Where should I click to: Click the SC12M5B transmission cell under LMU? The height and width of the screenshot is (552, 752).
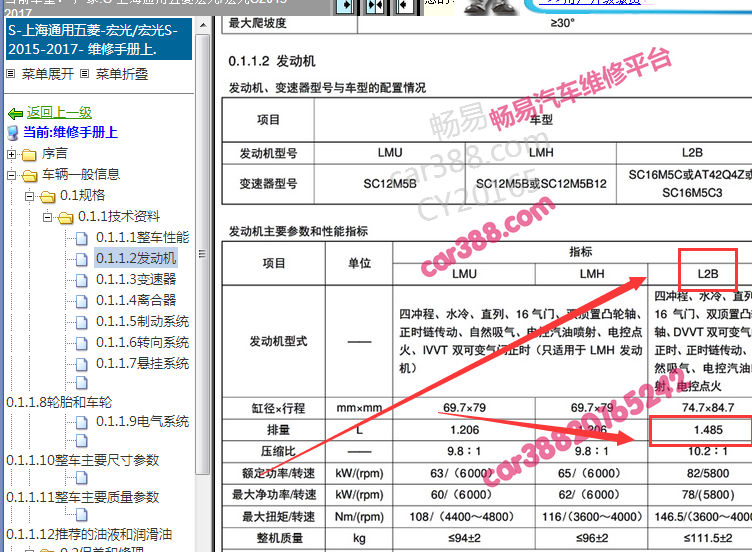390,184
